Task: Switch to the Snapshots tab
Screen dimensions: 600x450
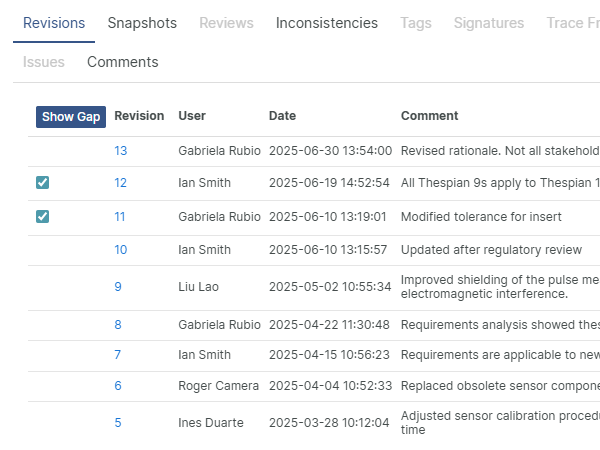Action: [x=142, y=23]
